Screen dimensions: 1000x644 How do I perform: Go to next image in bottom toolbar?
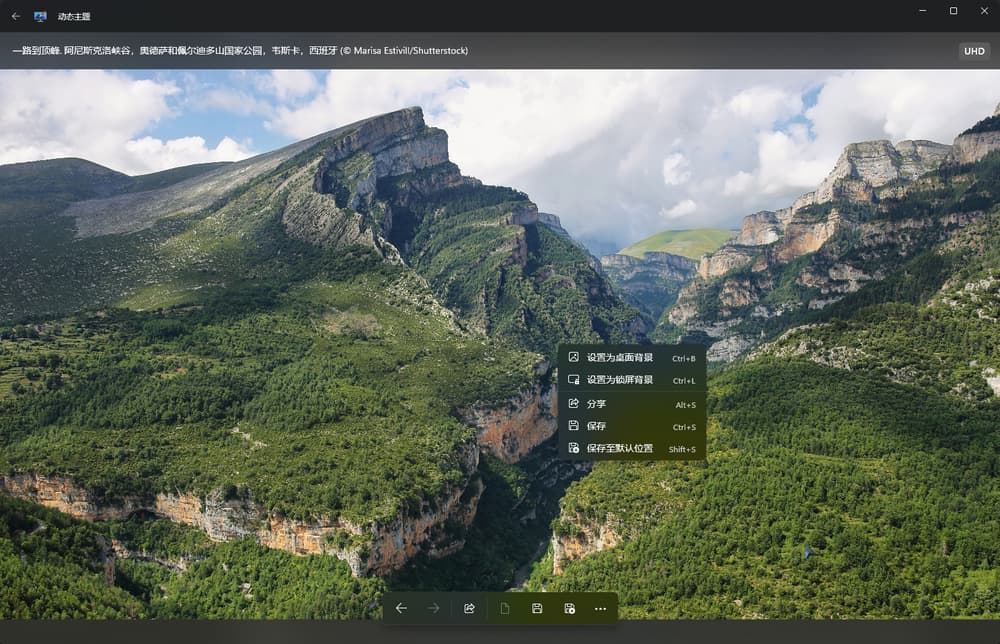(x=433, y=608)
